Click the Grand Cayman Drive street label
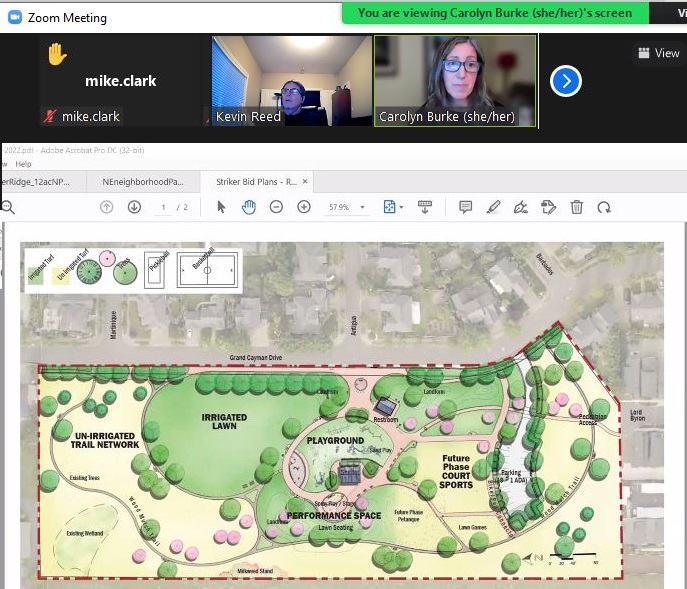 [x=256, y=358]
